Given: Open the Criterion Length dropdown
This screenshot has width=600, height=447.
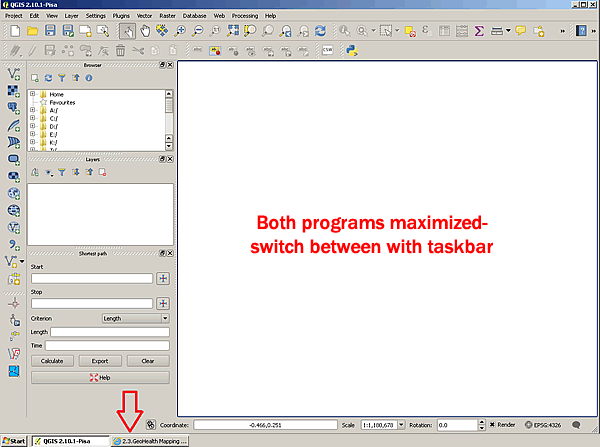Looking at the screenshot, I should (135, 318).
